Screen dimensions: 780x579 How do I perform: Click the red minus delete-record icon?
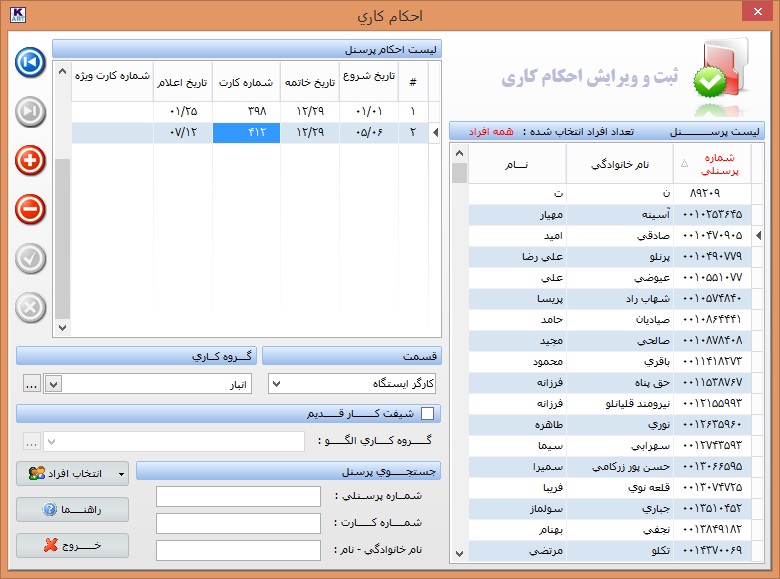(x=31, y=209)
